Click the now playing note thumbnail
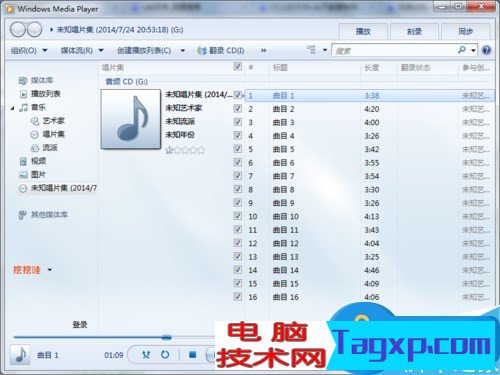 pyautogui.click(x=21, y=355)
